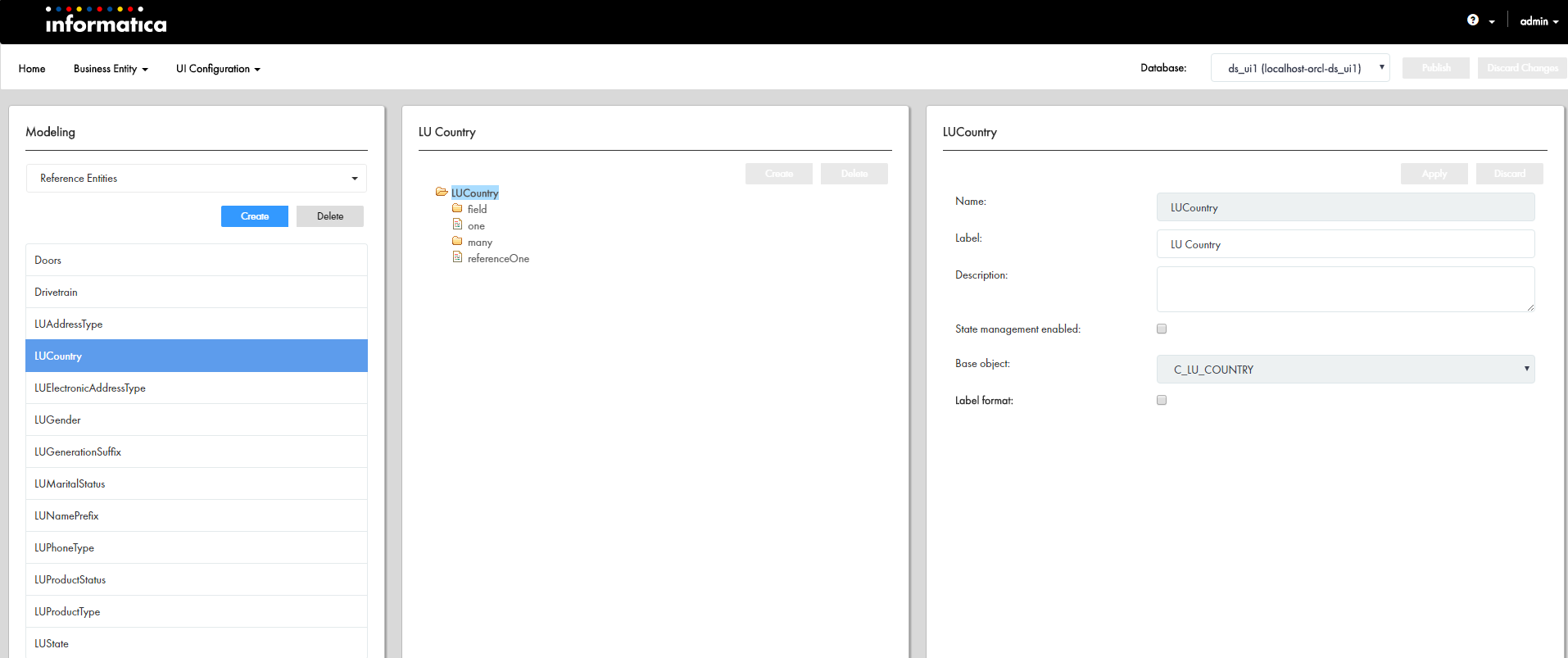The image size is (1568, 658).
Task: Open the help question mark icon
Action: (x=1473, y=20)
